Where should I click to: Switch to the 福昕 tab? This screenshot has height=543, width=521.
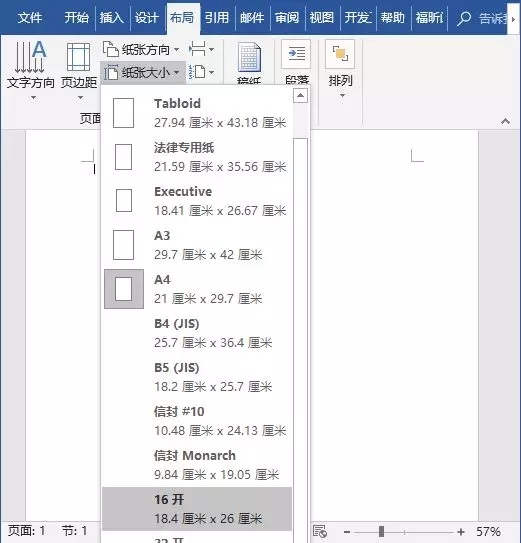429,17
